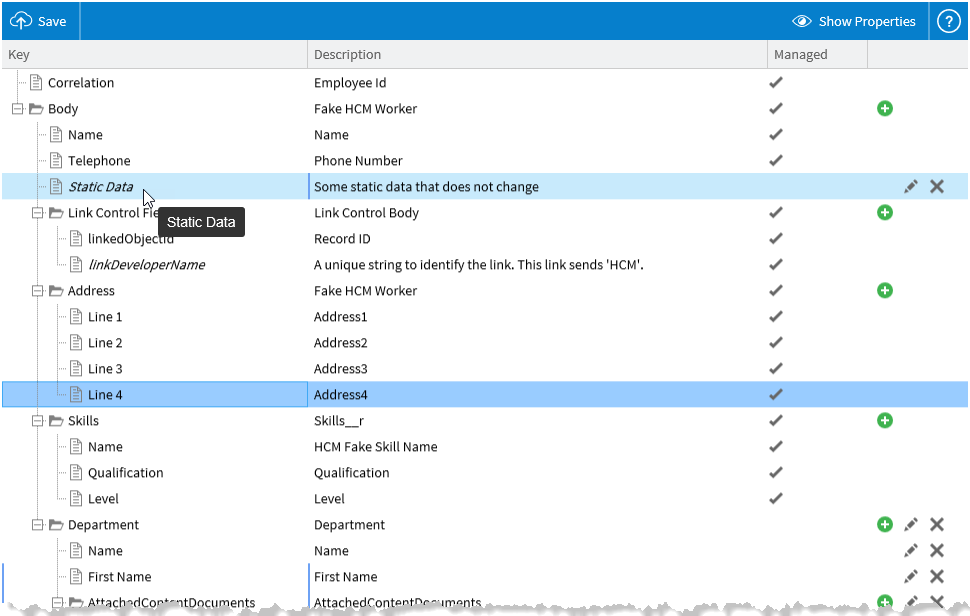Add child to Link Control Body row

pos(884,213)
